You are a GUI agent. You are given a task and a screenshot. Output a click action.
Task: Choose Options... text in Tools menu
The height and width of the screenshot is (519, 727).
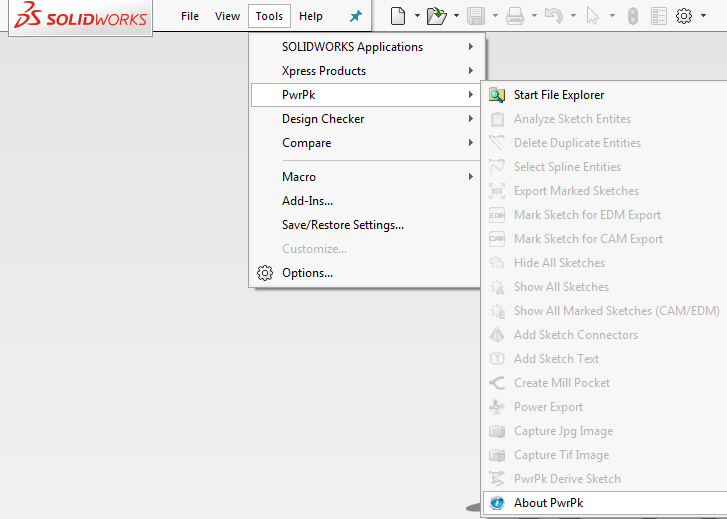click(307, 273)
